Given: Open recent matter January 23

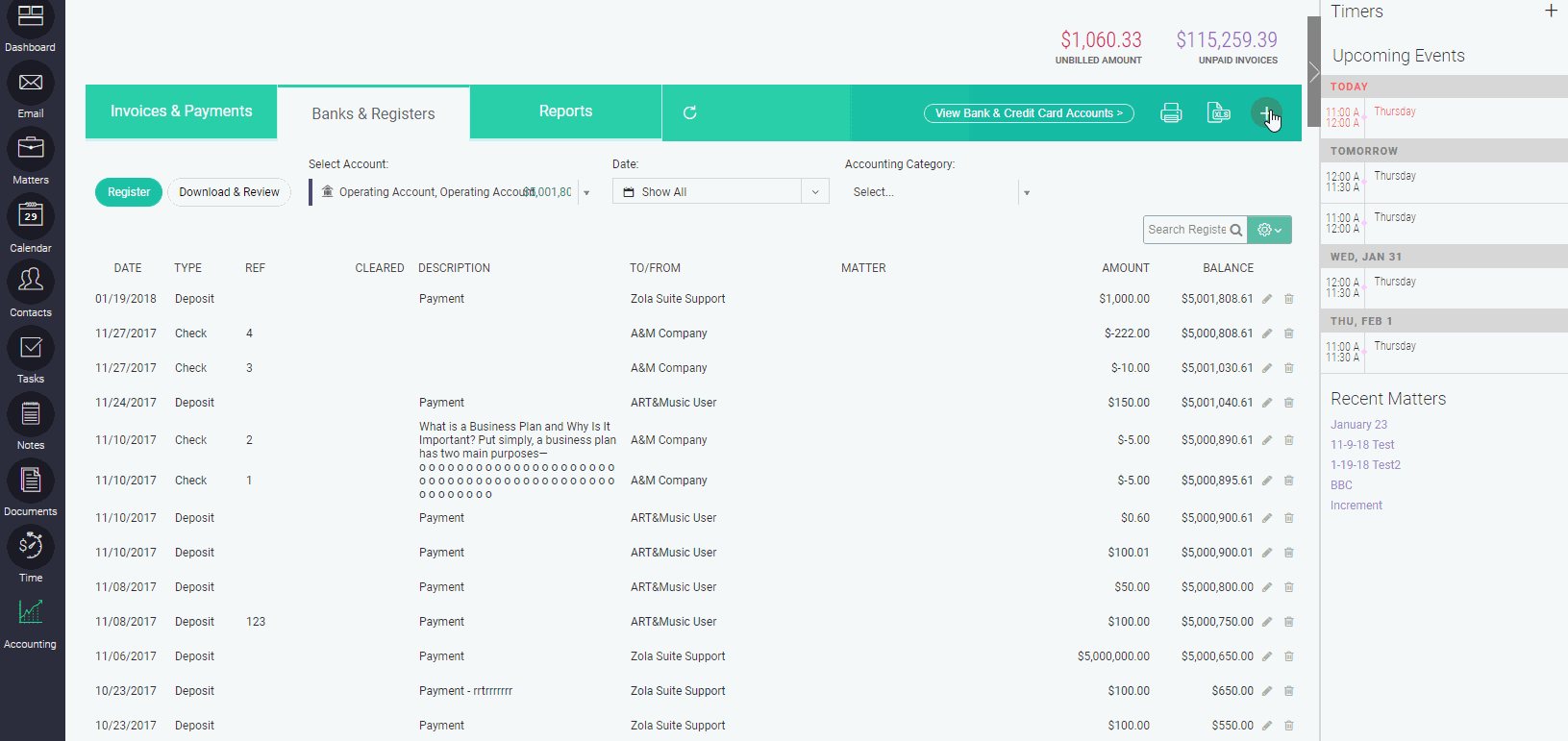Looking at the screenshot, I should pyautogui.click(x=1358, y=425).
